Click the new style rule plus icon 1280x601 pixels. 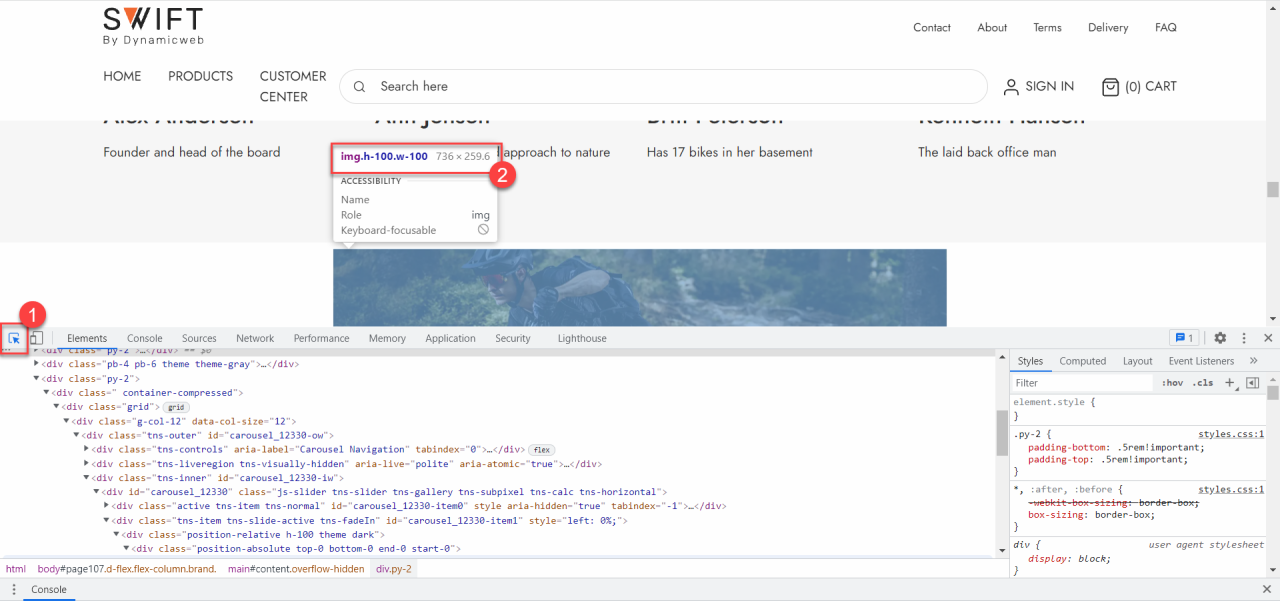click(1230, 383)
